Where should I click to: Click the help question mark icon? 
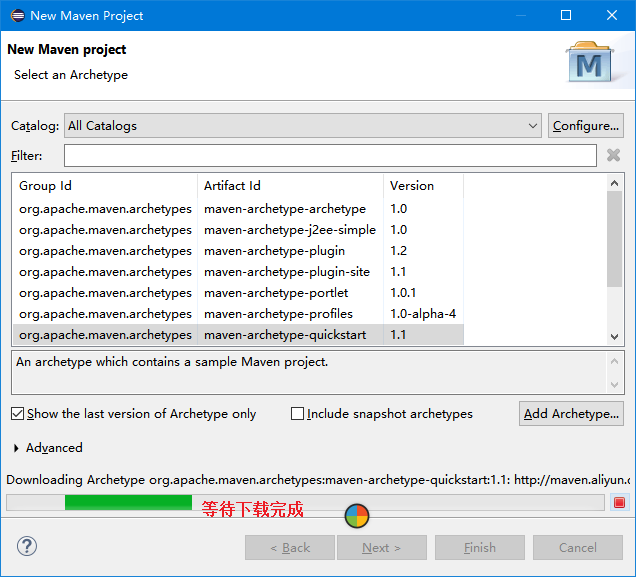pos(27,547)
